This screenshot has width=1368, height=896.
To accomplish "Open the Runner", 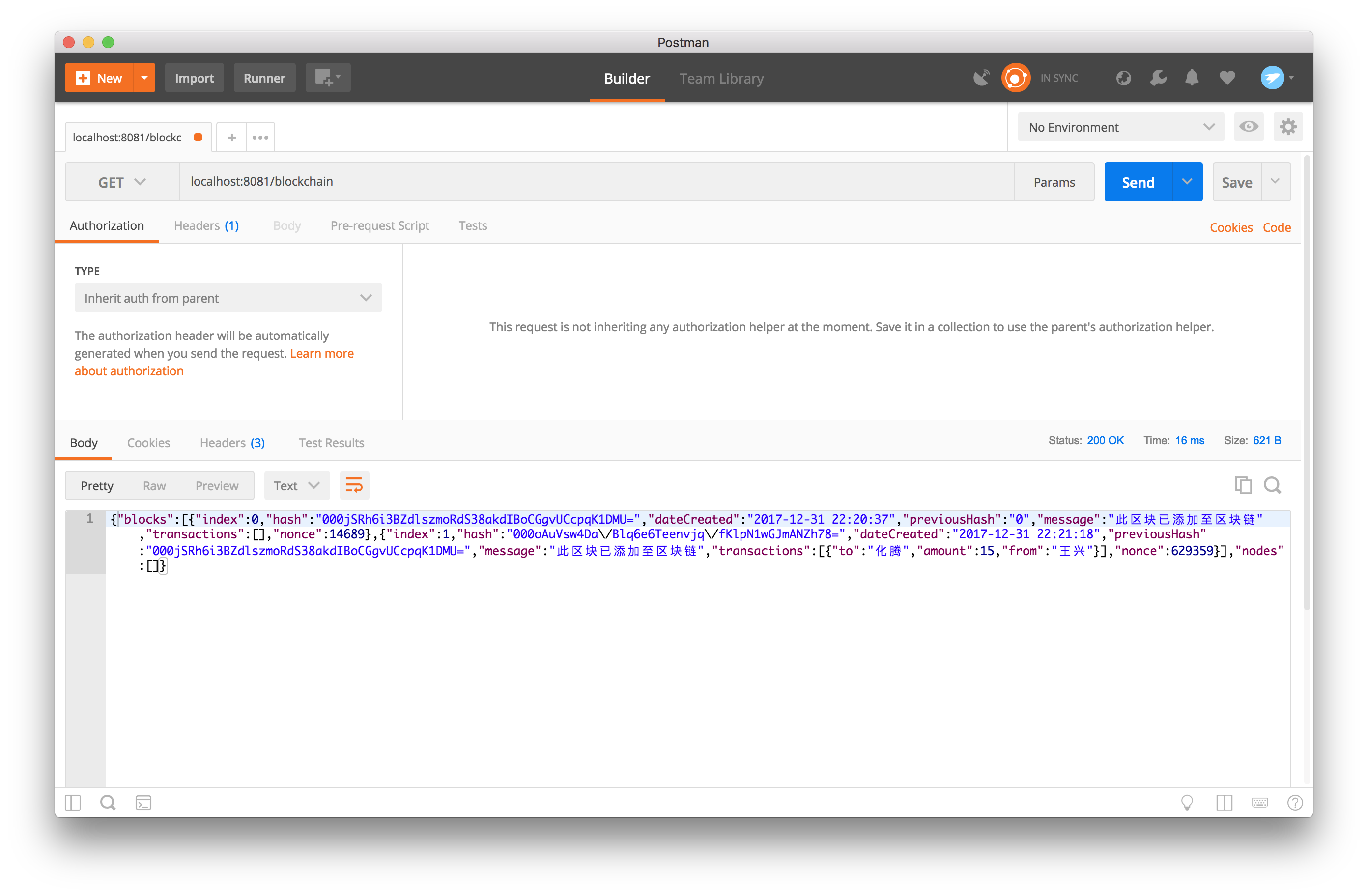I will point(264,78).
